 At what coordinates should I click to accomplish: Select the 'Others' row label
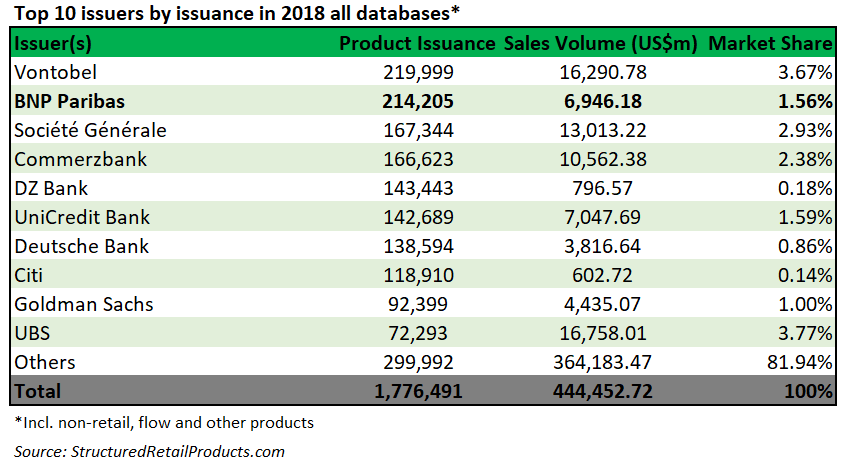(45, 362)
